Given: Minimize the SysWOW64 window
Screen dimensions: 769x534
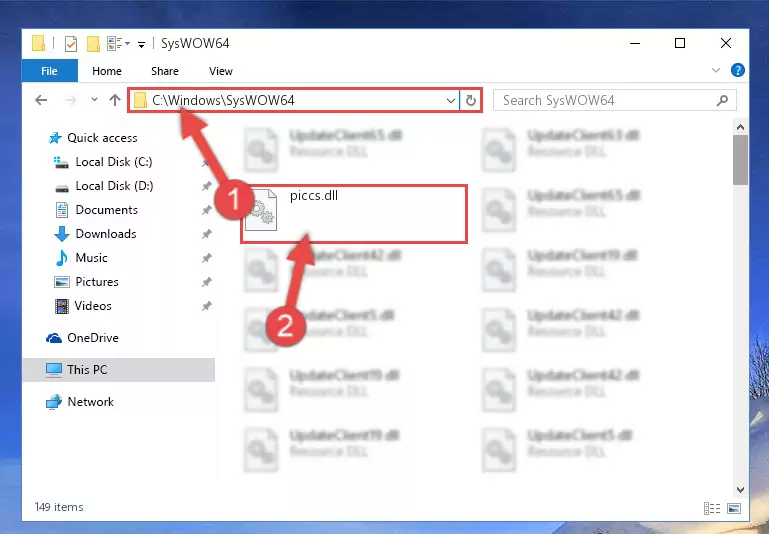Looking at the screenshot, I should (x=635, y=43).
